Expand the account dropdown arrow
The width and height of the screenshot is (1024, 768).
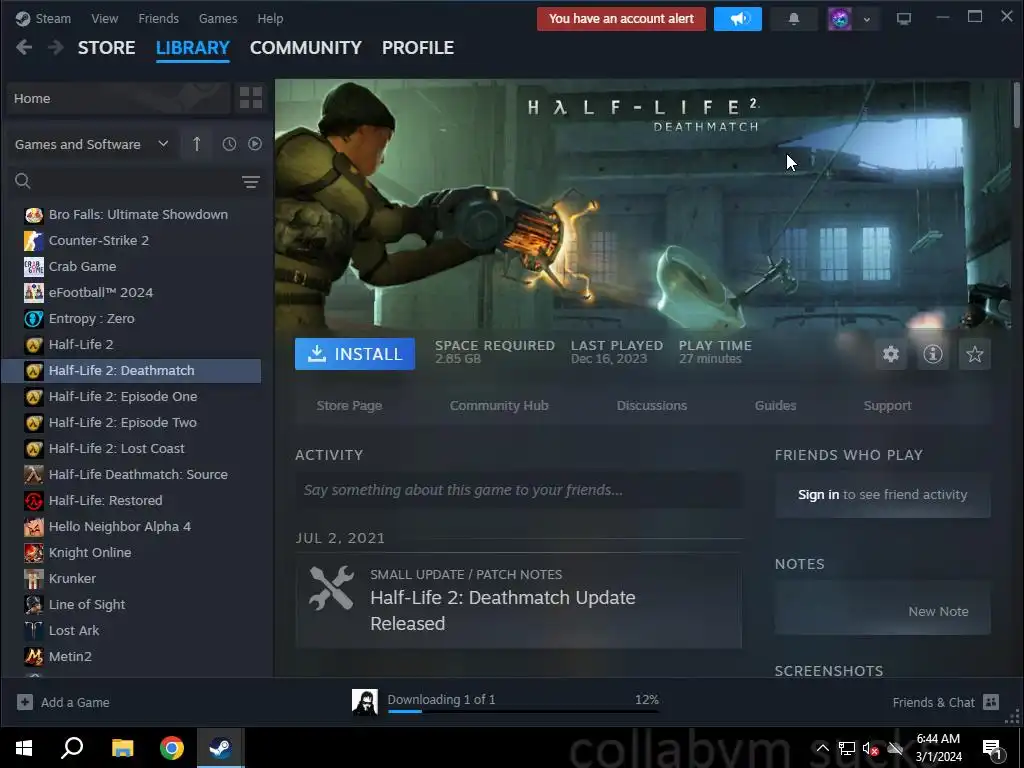click(x=867, y=20)
